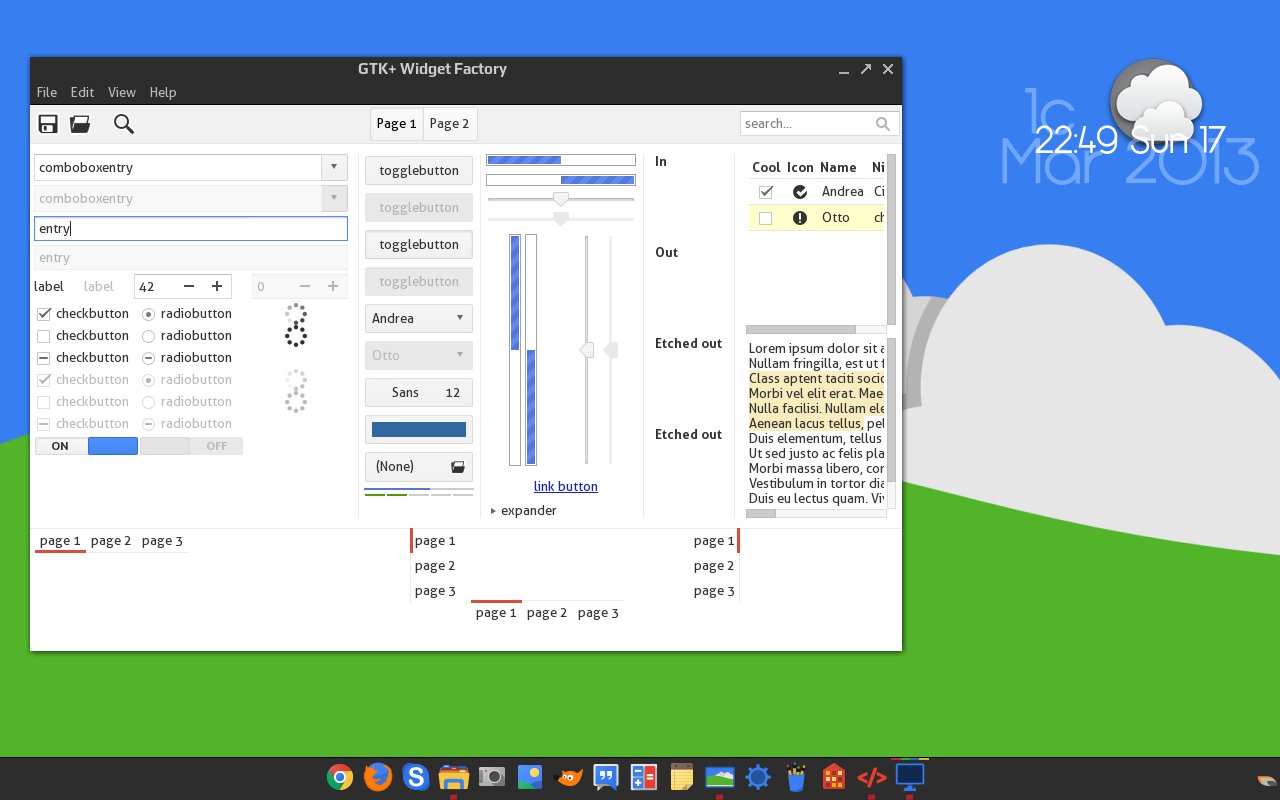Expand the expander
Screen dimensions: 1280x800
pyautogui.click(x=523, y=511)
